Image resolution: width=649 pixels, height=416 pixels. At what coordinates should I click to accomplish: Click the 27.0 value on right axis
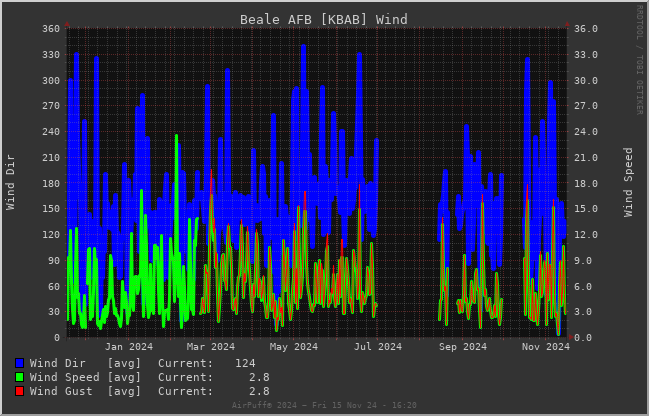pos(586,106)
